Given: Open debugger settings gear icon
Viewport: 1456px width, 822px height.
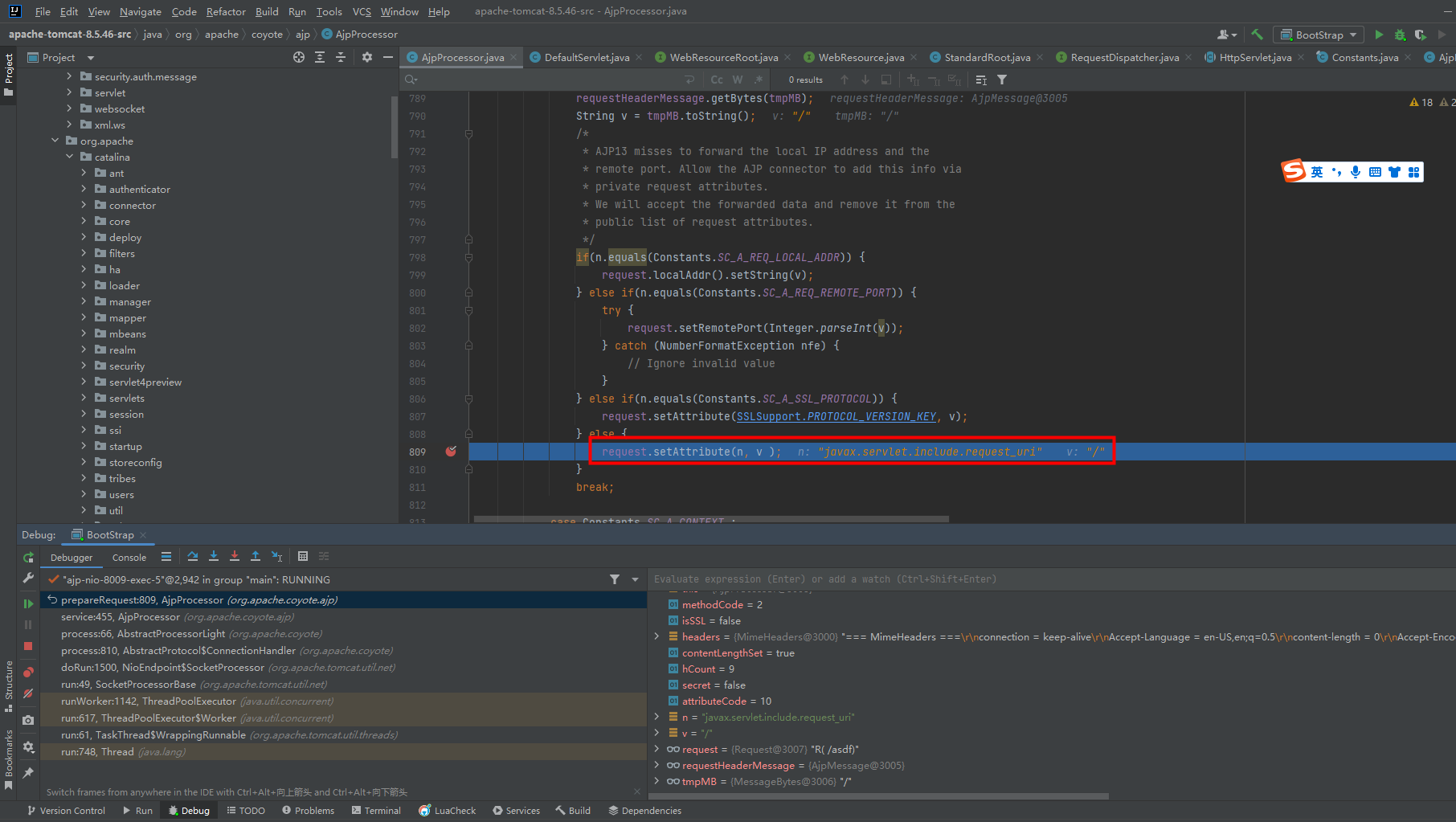Looking at the screenshot, I should (x=28, y=746).
